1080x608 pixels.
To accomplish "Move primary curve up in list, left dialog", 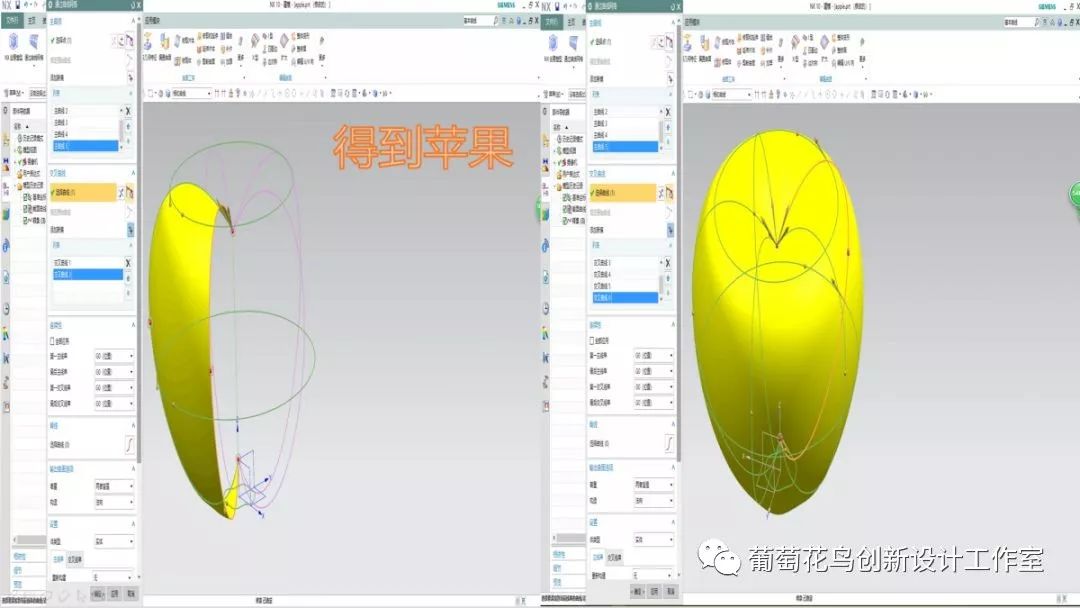I will (x=128, y=126).
